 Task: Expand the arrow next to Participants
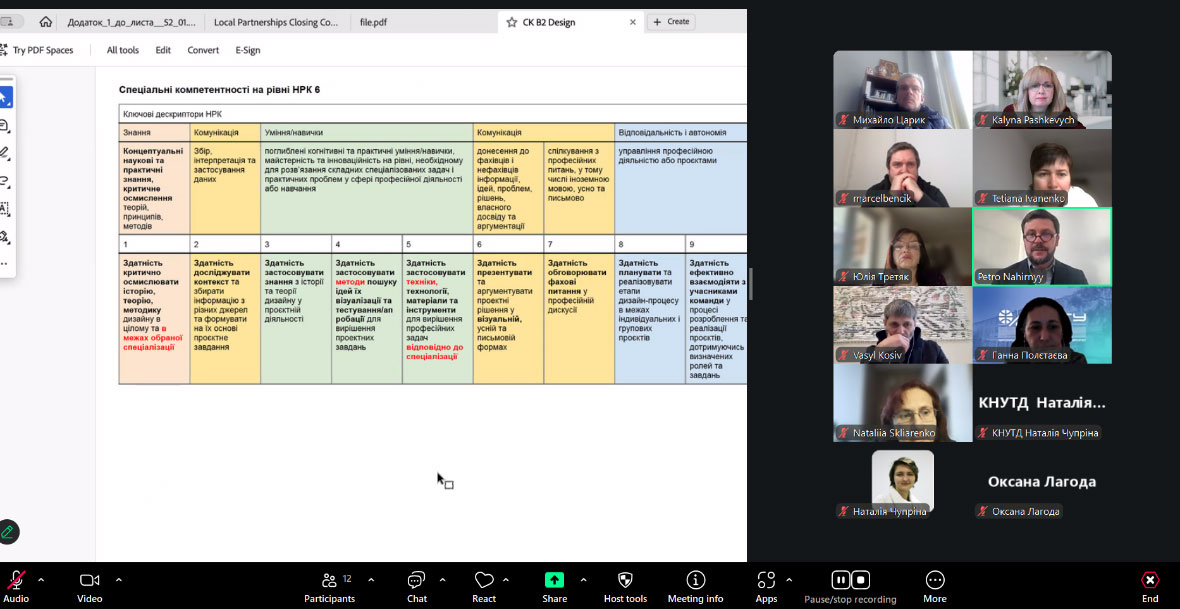[371, 579]
